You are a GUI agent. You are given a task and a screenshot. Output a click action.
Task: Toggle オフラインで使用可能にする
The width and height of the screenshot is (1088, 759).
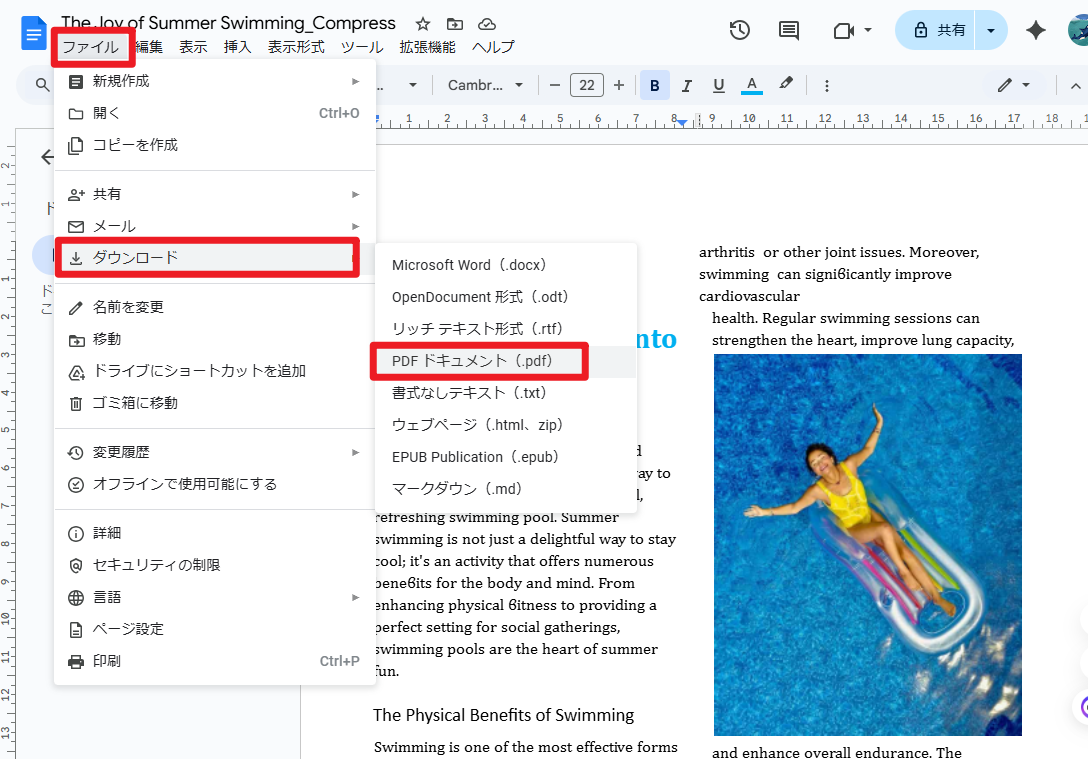tap(215, 484)
